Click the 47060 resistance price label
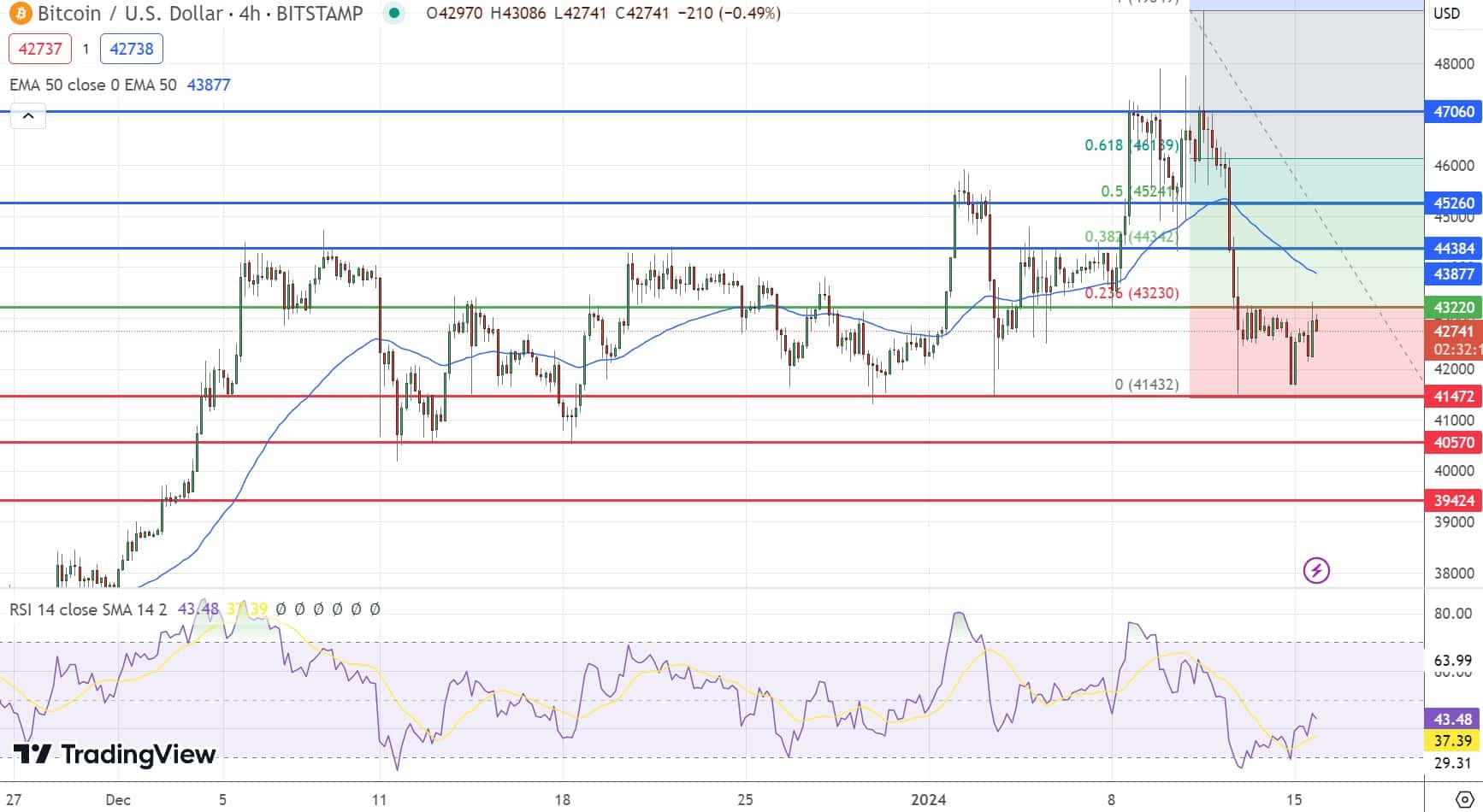1483x812 pixels. tap(1453, 112)
